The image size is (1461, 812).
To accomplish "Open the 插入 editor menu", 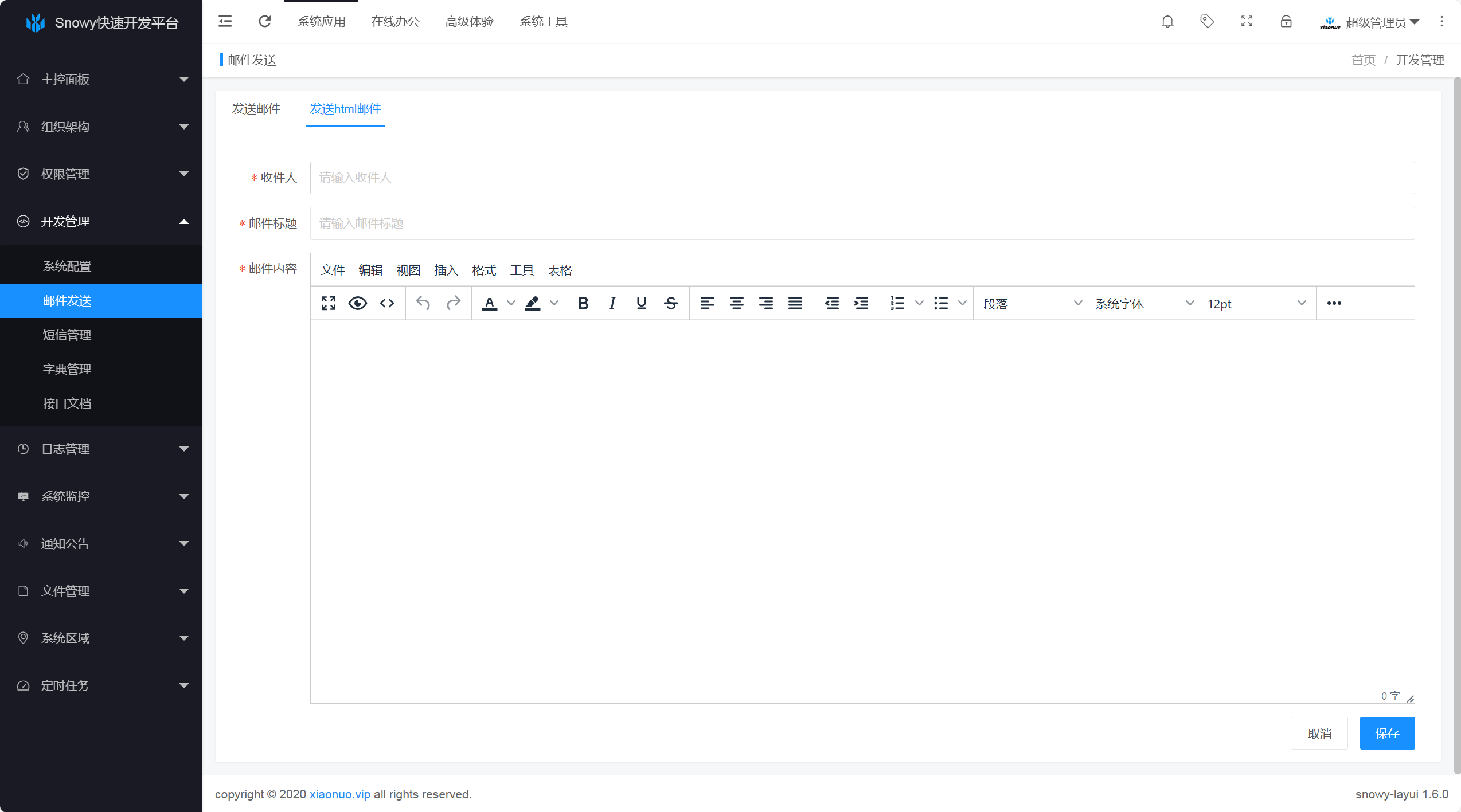I will click(446, 270).
